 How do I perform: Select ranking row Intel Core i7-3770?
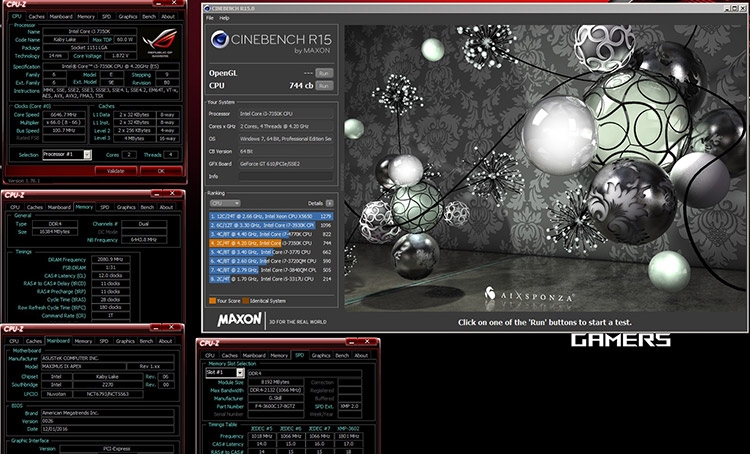click(271, 252)
